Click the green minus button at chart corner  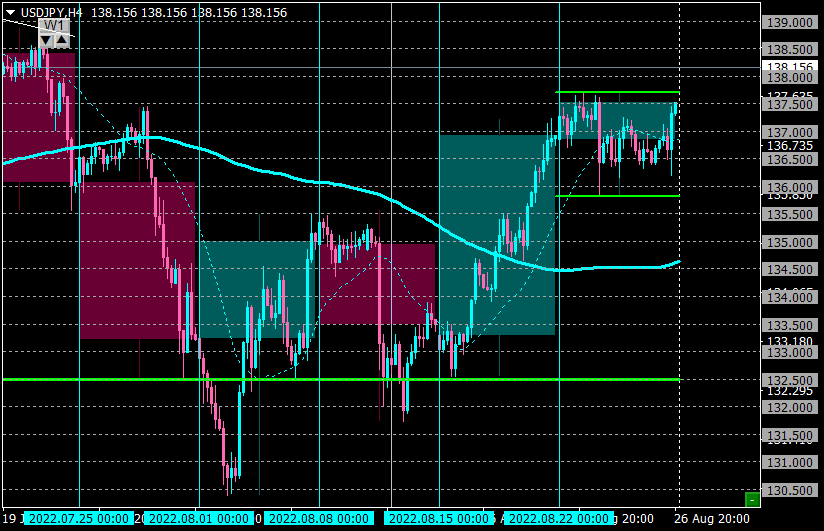[x=752, y=499]
